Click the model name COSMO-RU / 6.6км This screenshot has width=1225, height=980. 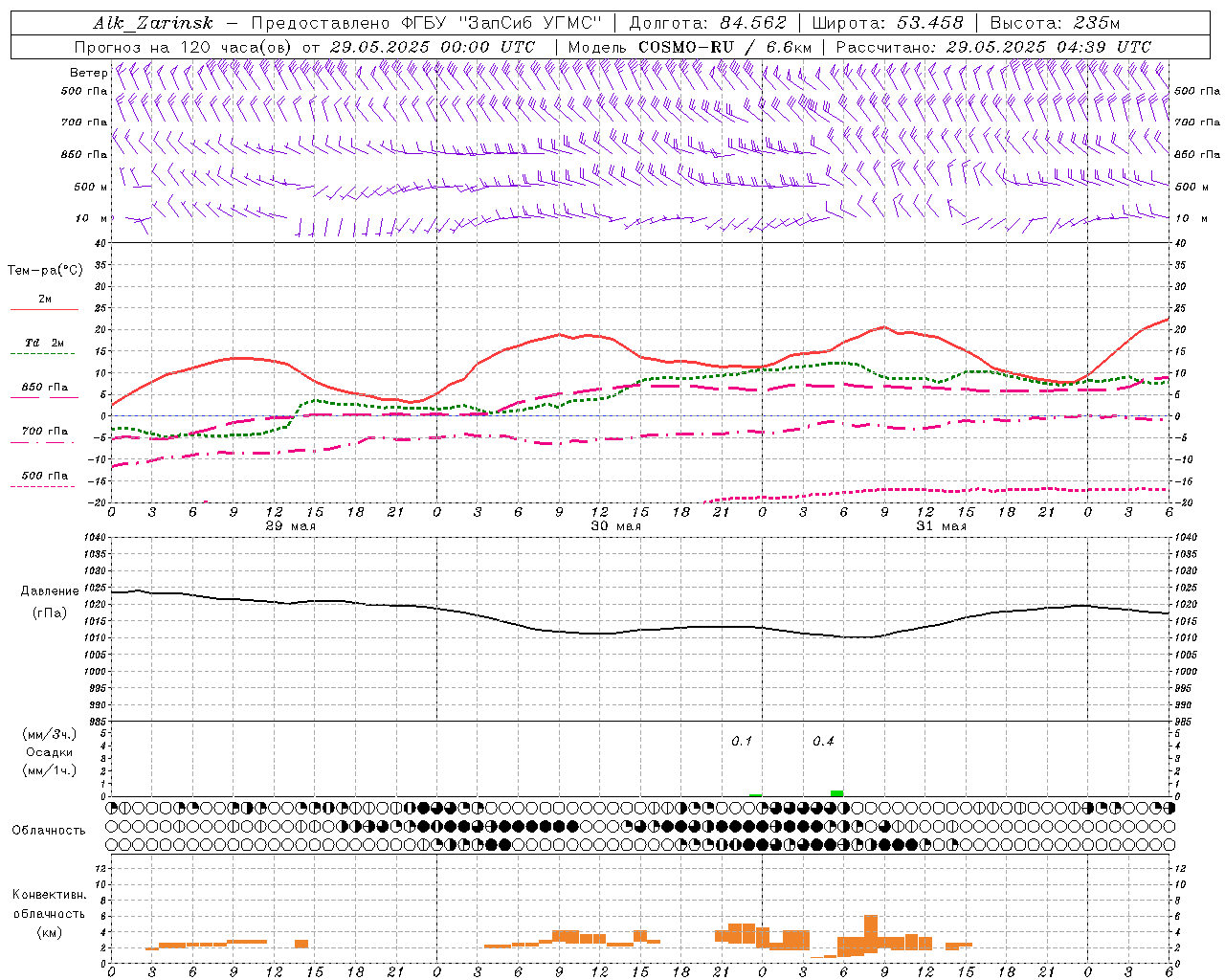coord(724,47)
